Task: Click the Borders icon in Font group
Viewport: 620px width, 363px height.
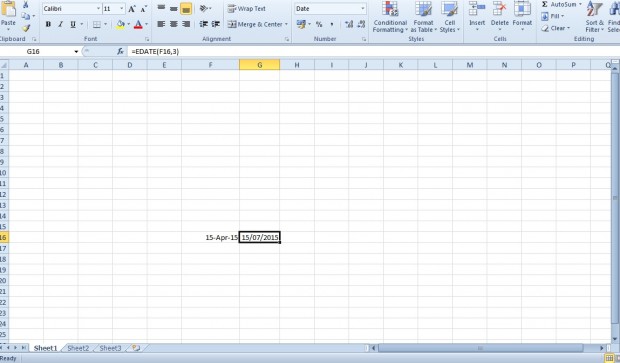Action: (96, 25)
